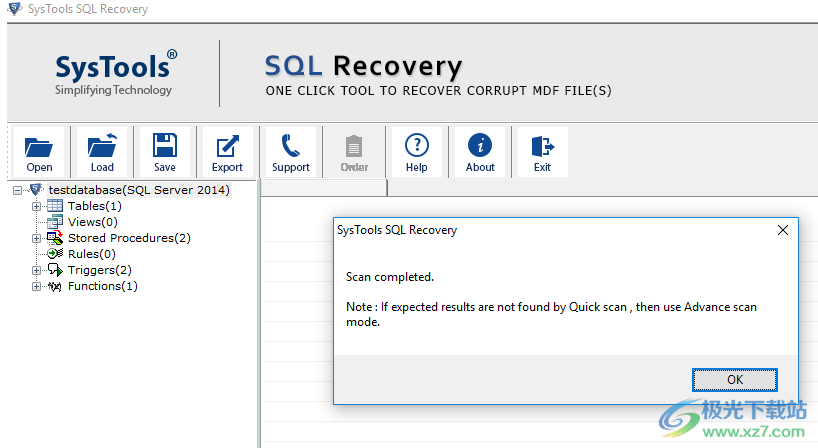The width and height of the screenshot is (818, 448).
Task: Click the Load toolbar icon
Action: [102, 152]
